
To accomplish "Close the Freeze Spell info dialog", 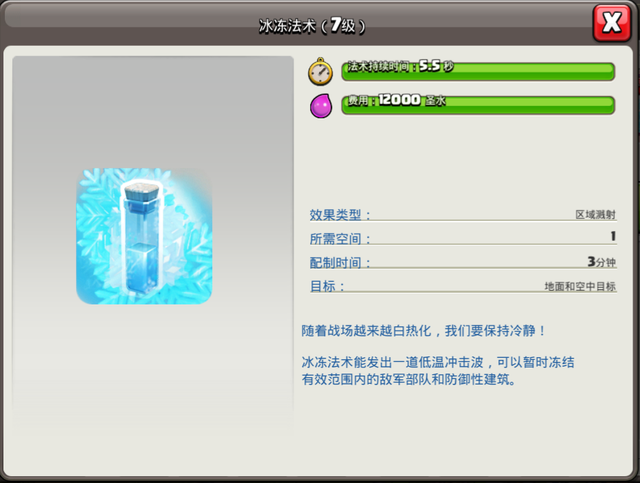I will coord(611,22).
